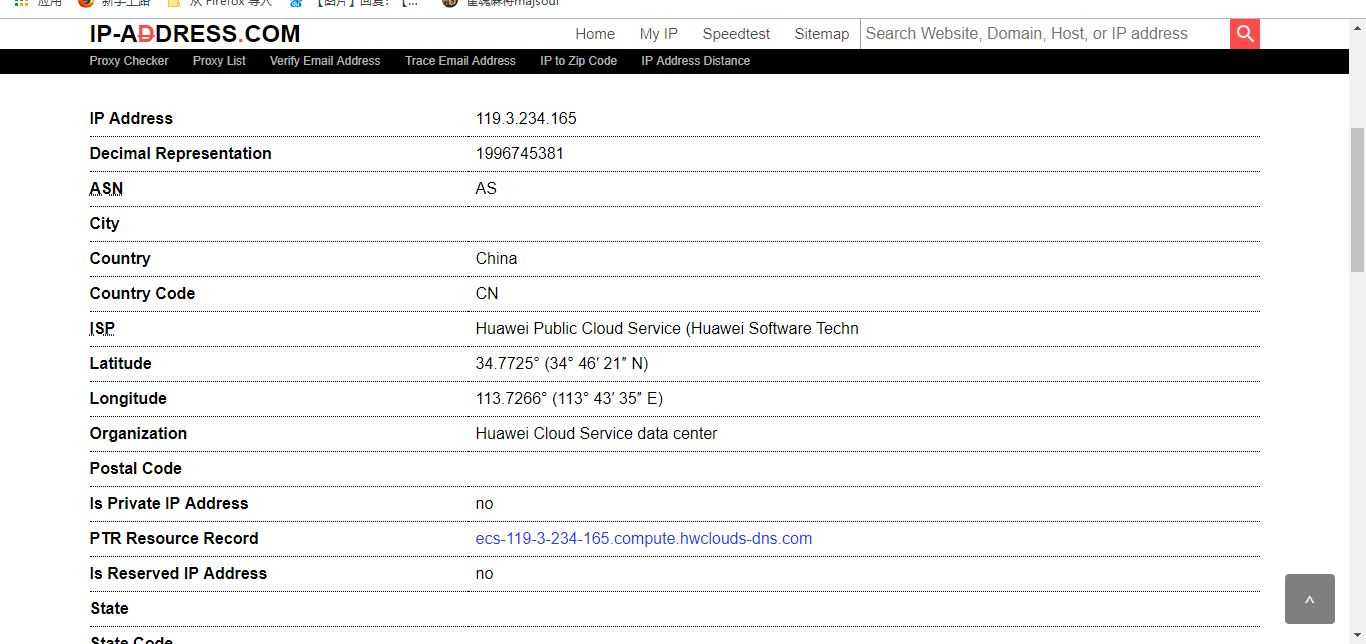Select the 'CN' country code value
This screenshot has width=1366, height=644.
487,293
